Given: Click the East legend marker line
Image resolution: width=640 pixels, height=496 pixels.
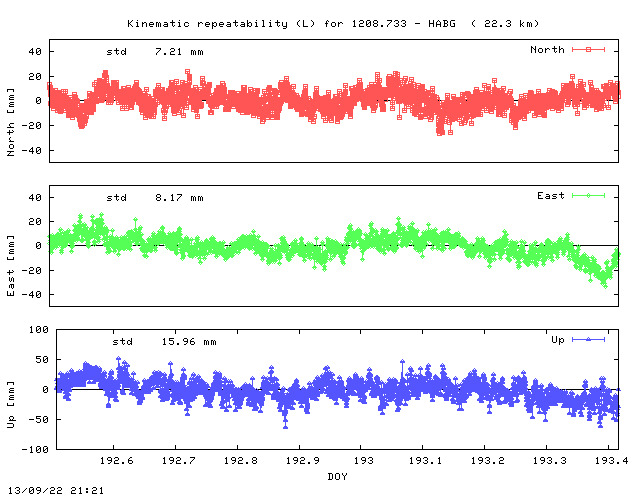Looking at the screenshot, I should click(588, 196).
